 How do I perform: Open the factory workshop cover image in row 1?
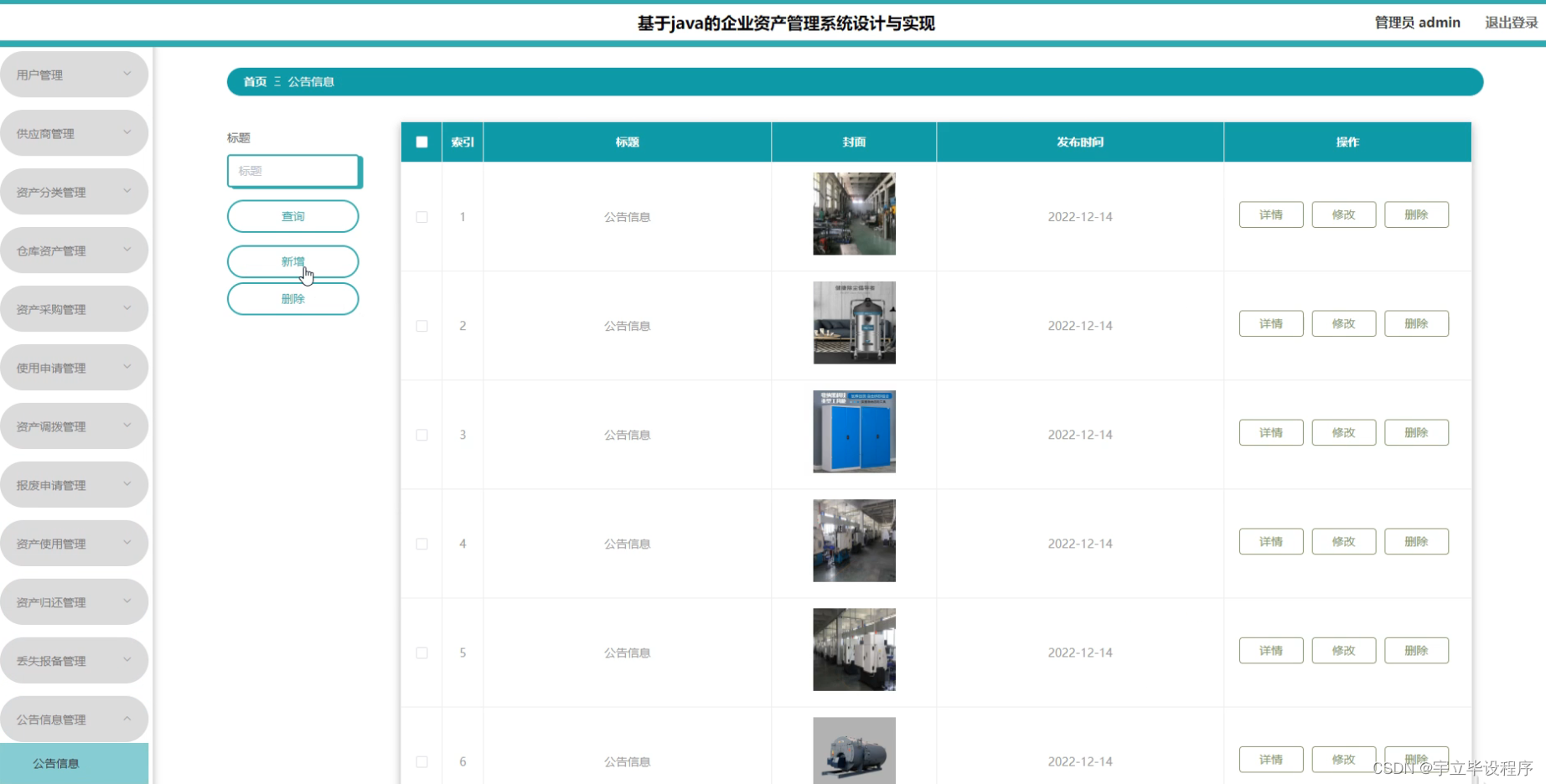pyautogui.click(x=854, y=214)
